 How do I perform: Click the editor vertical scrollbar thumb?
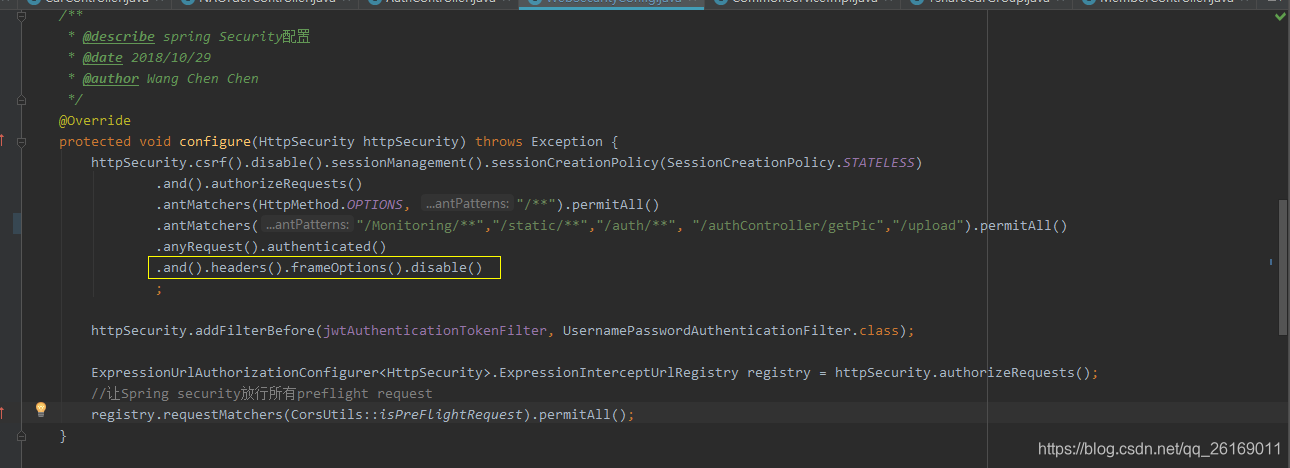1283,267
